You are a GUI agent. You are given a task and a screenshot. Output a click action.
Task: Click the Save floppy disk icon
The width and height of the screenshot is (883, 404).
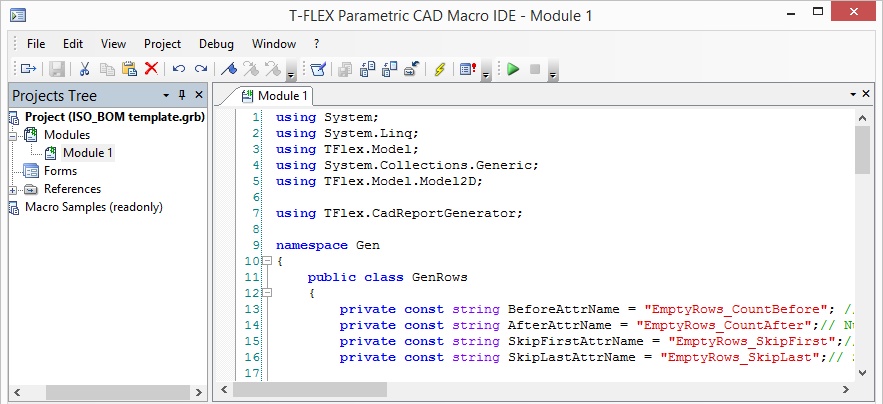(x=57, y=69)
